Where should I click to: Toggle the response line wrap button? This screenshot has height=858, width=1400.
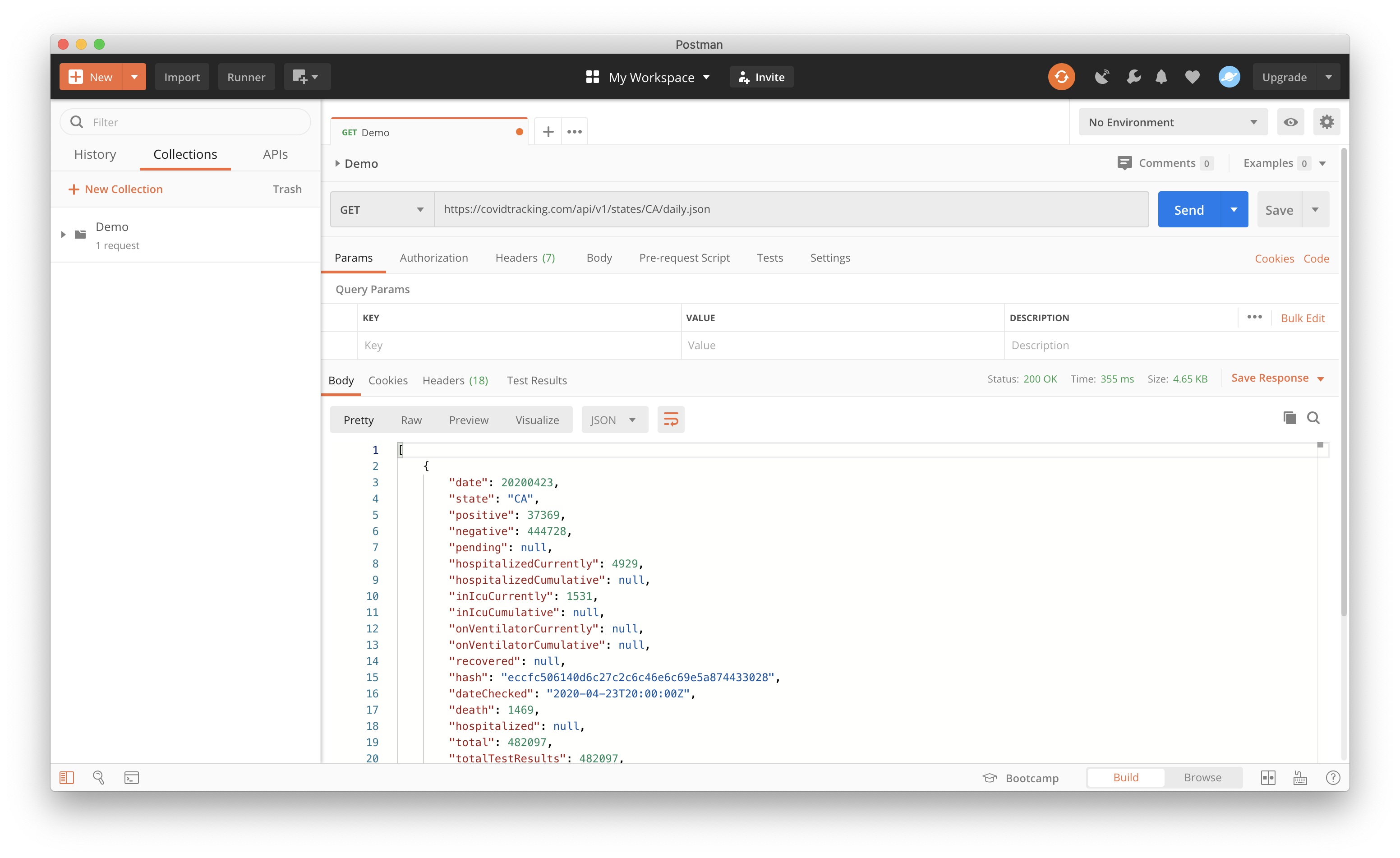tap(670, 420)
